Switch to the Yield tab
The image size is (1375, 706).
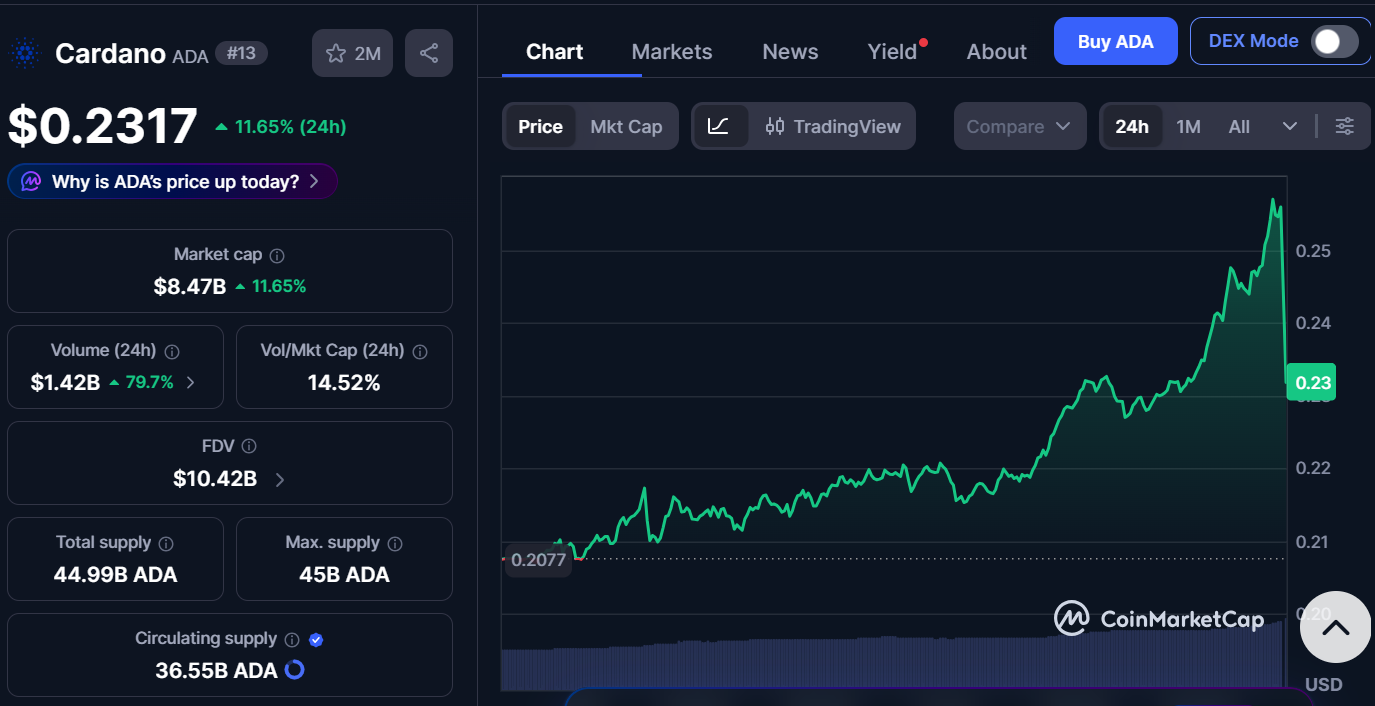pos(892,52)
